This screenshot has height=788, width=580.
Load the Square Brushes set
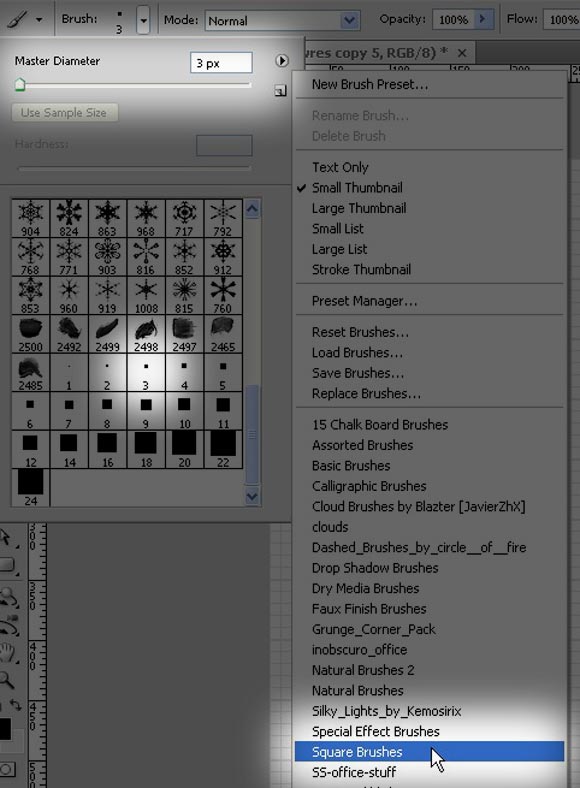point(429,752)
